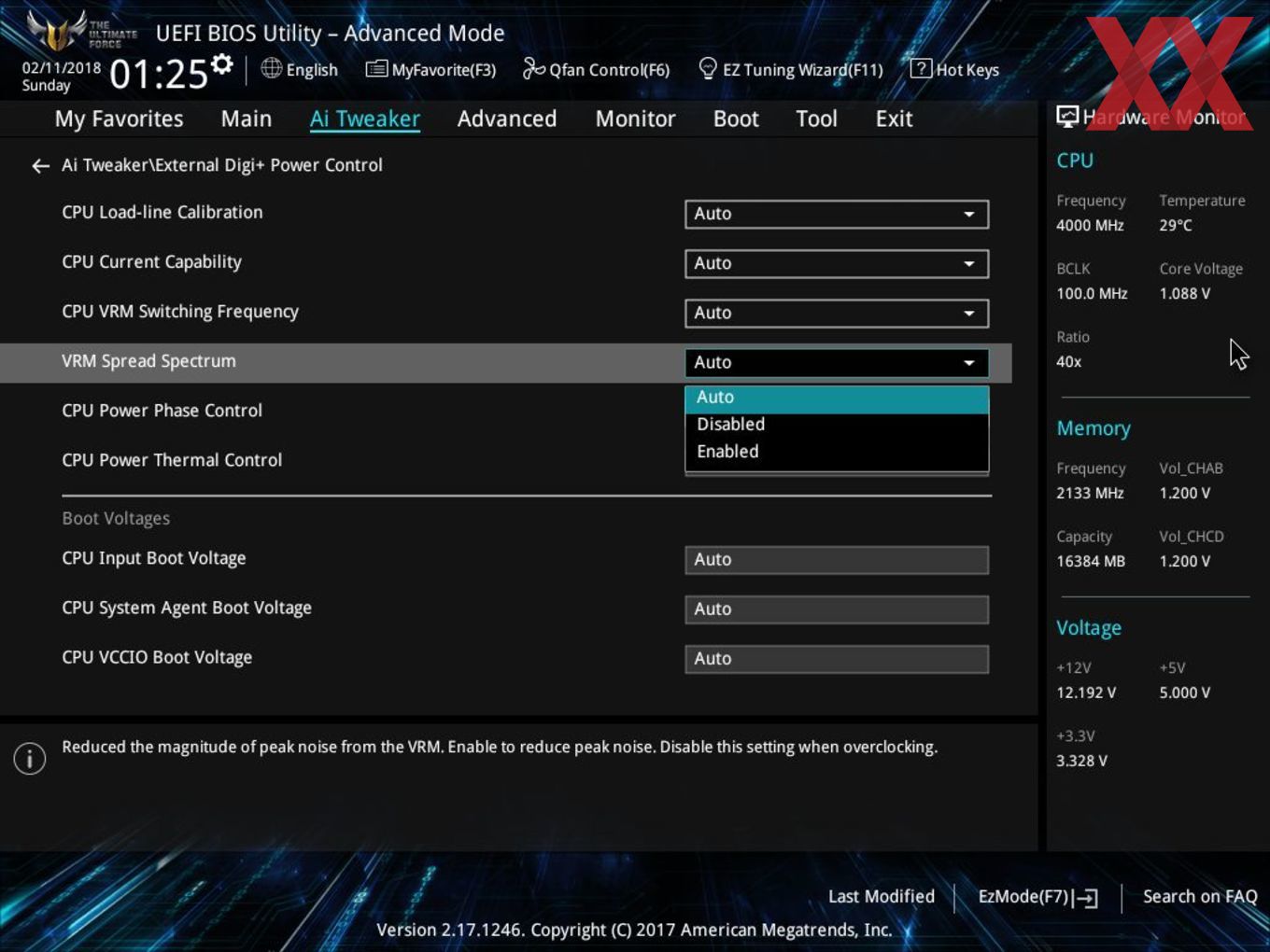Open the Tool tab
This screenshot has width=1270, height=952.
(816, 119)
